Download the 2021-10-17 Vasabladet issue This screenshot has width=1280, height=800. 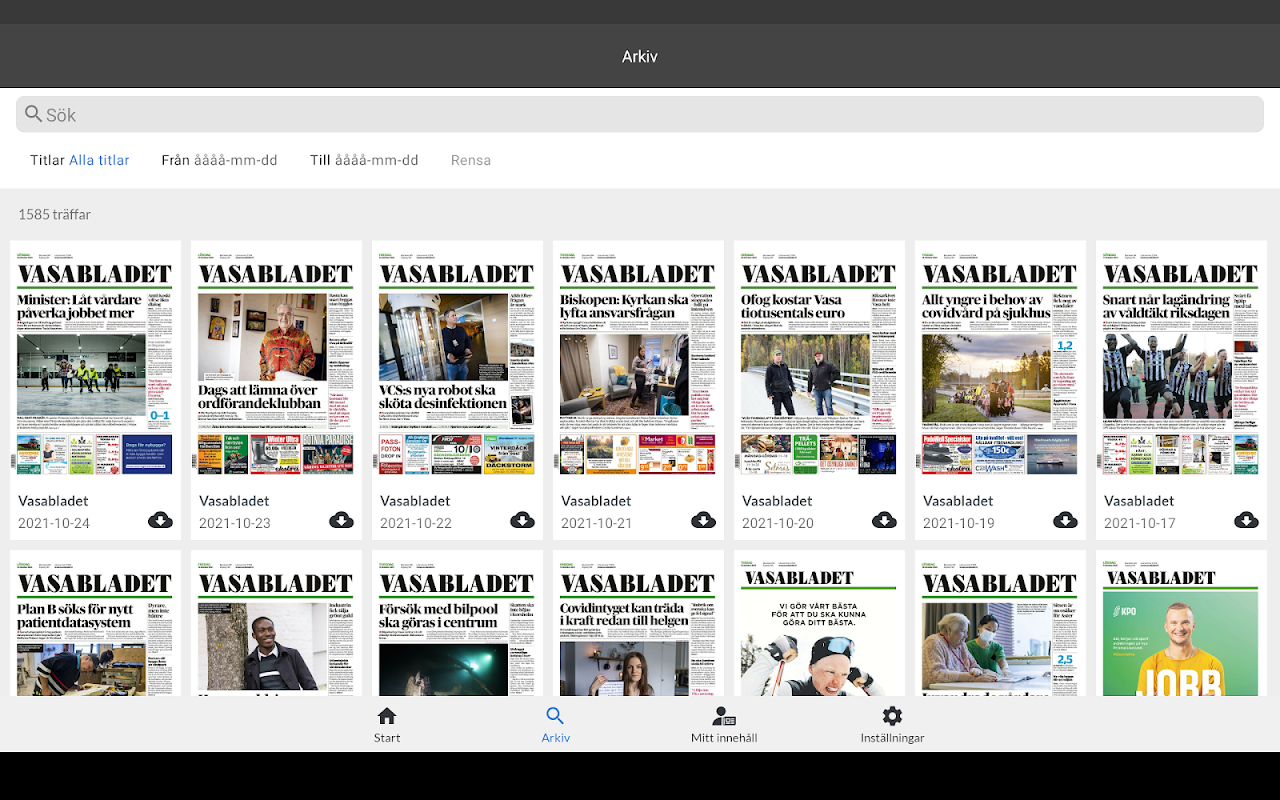(1246, 520)
